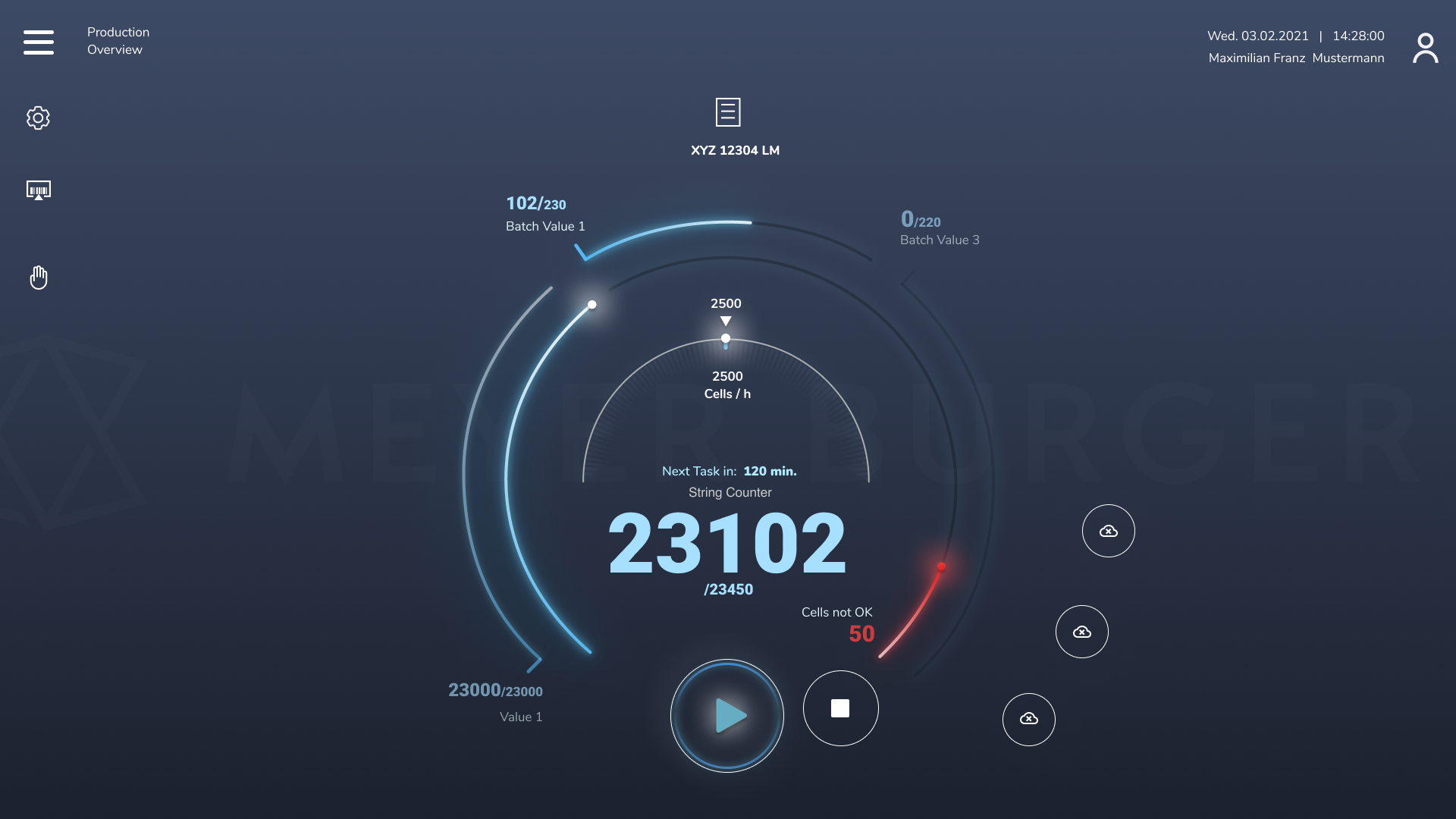
Task: Click the bottom cloud error circle icon
Action: [x=1028, y=719]
